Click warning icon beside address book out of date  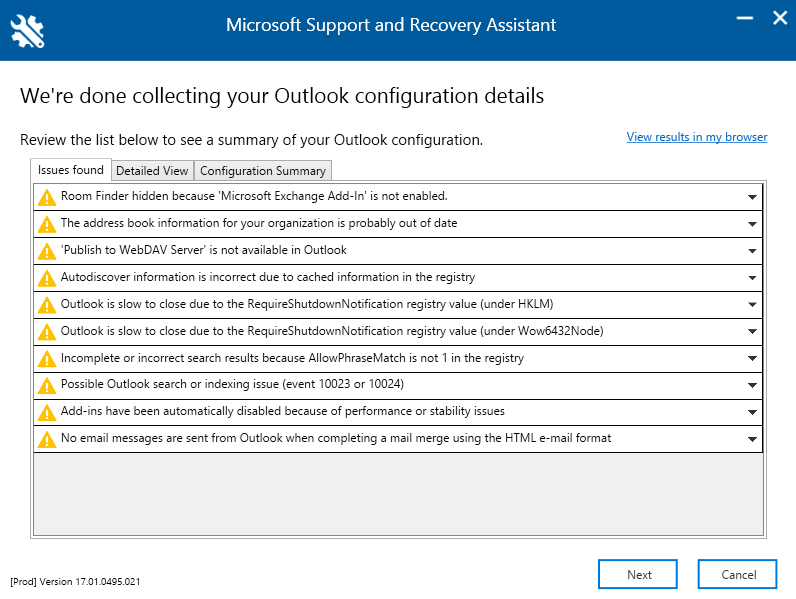[x=47, y=224]
